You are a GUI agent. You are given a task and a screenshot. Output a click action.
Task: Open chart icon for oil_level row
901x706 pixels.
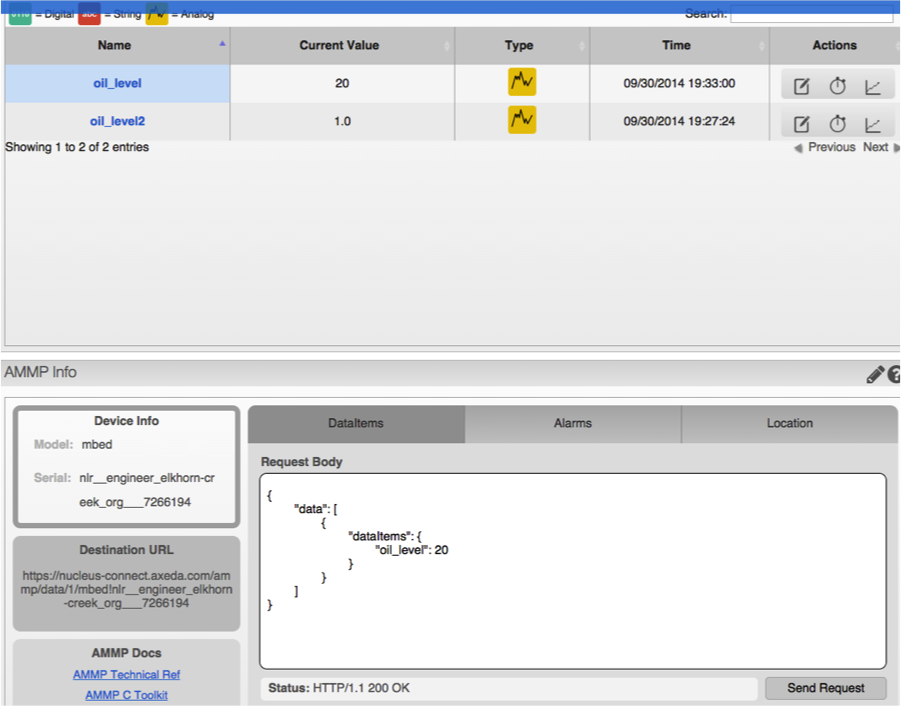point(872,87)
